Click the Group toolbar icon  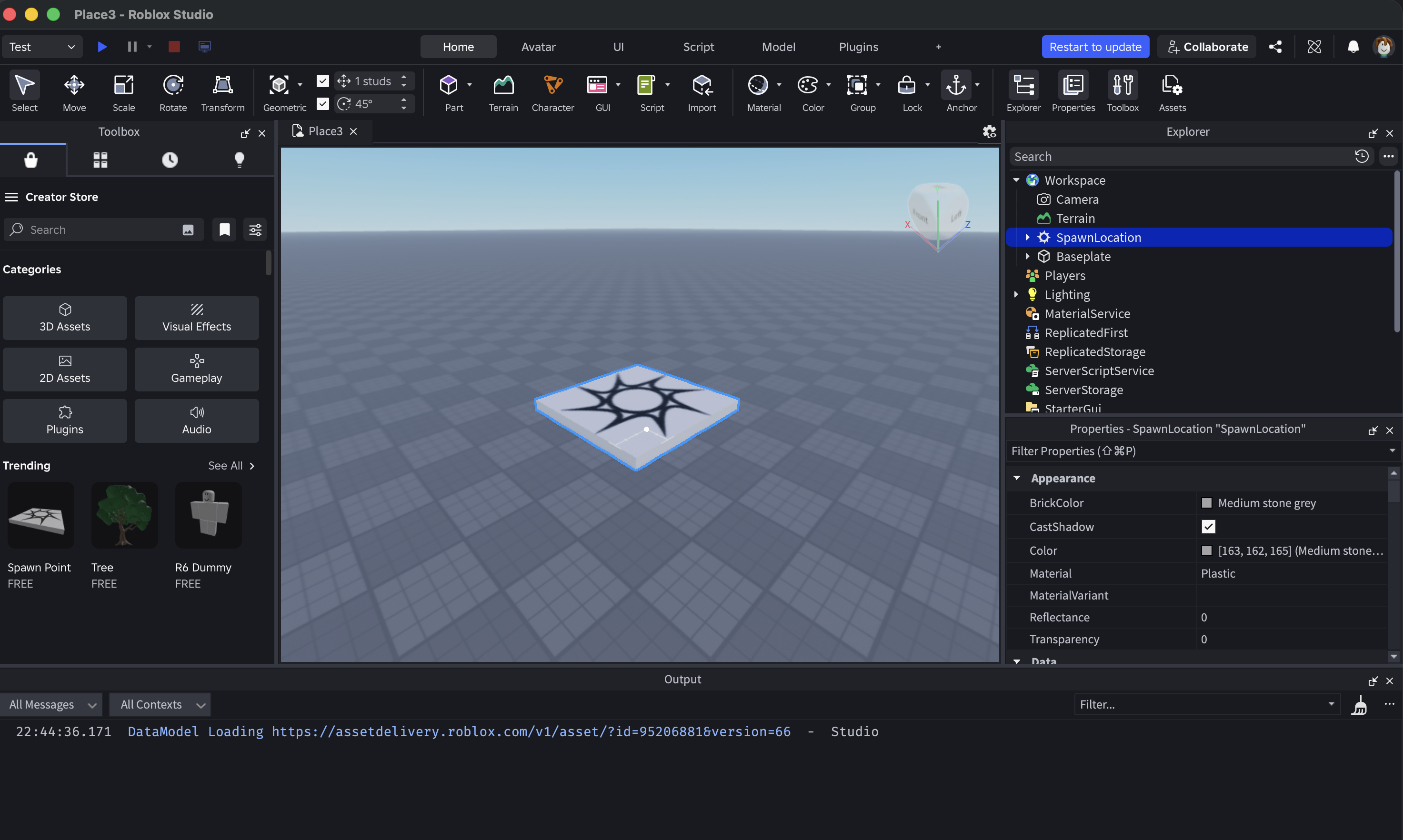coord(857,85)
